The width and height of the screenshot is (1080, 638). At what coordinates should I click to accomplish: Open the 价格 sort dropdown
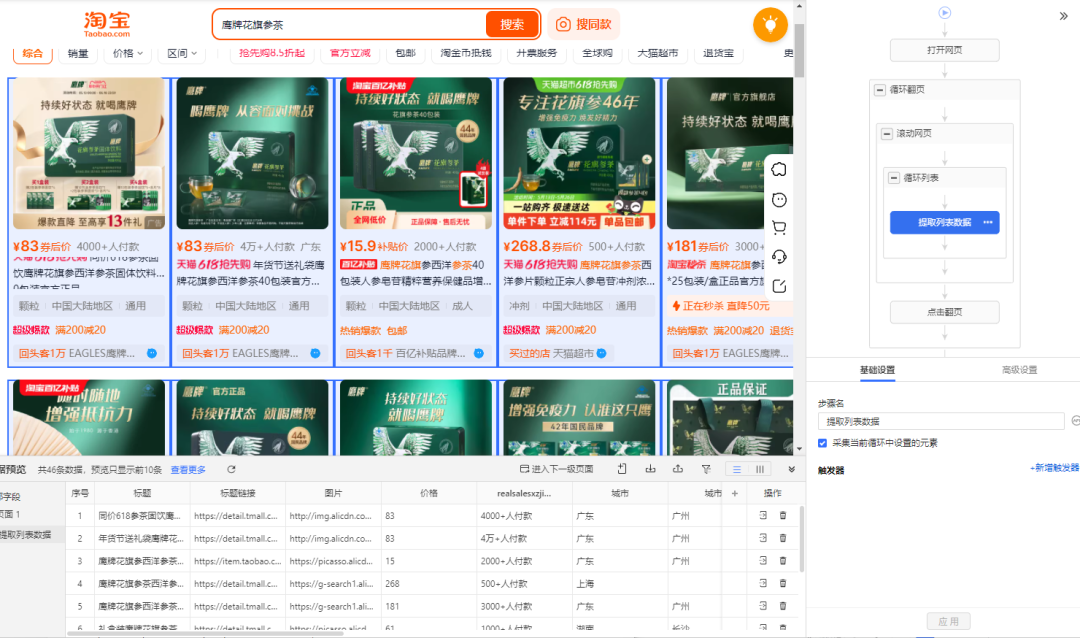coord(127,53)
